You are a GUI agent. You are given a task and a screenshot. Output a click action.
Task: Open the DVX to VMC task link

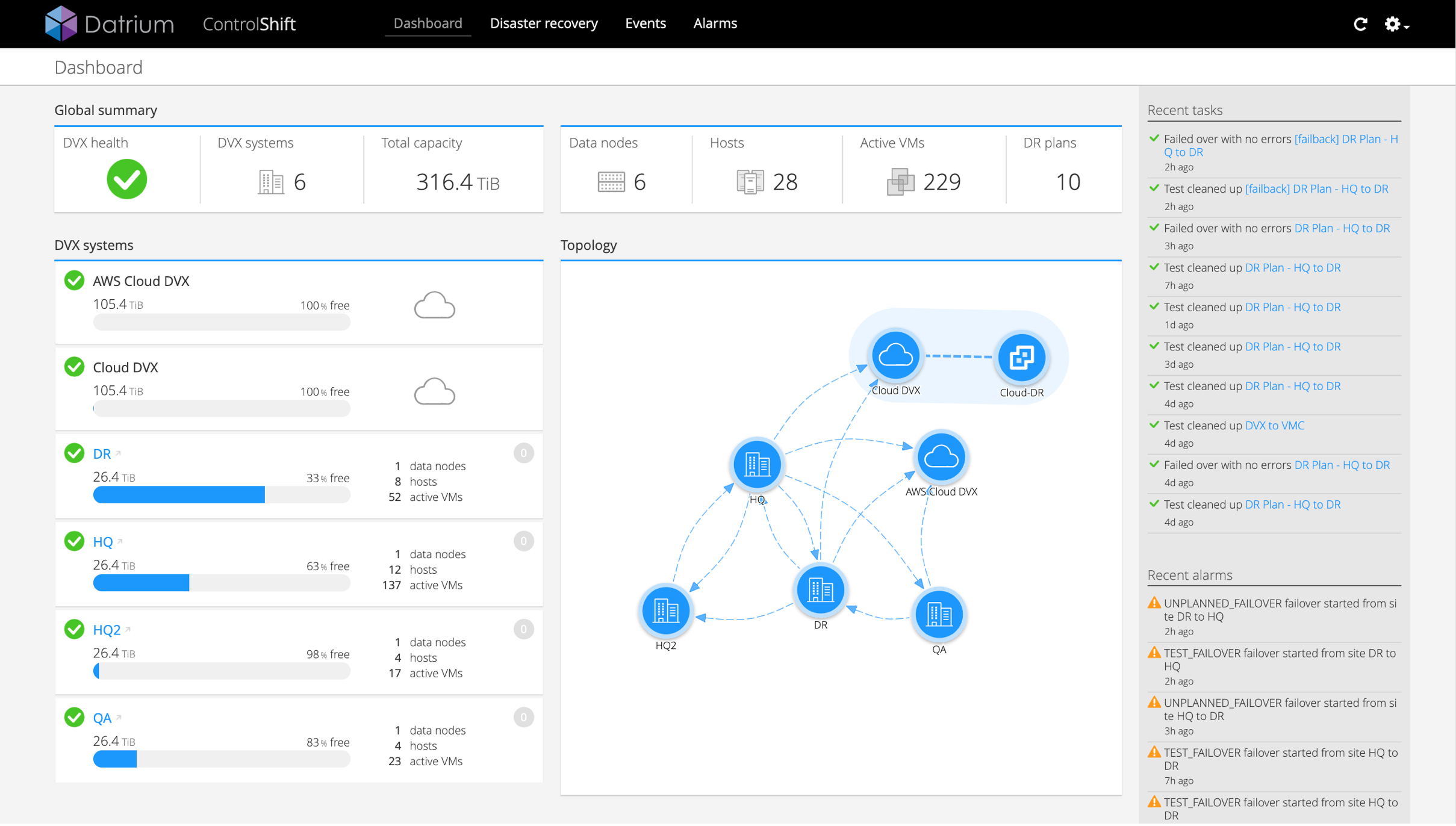(1274, 425)
